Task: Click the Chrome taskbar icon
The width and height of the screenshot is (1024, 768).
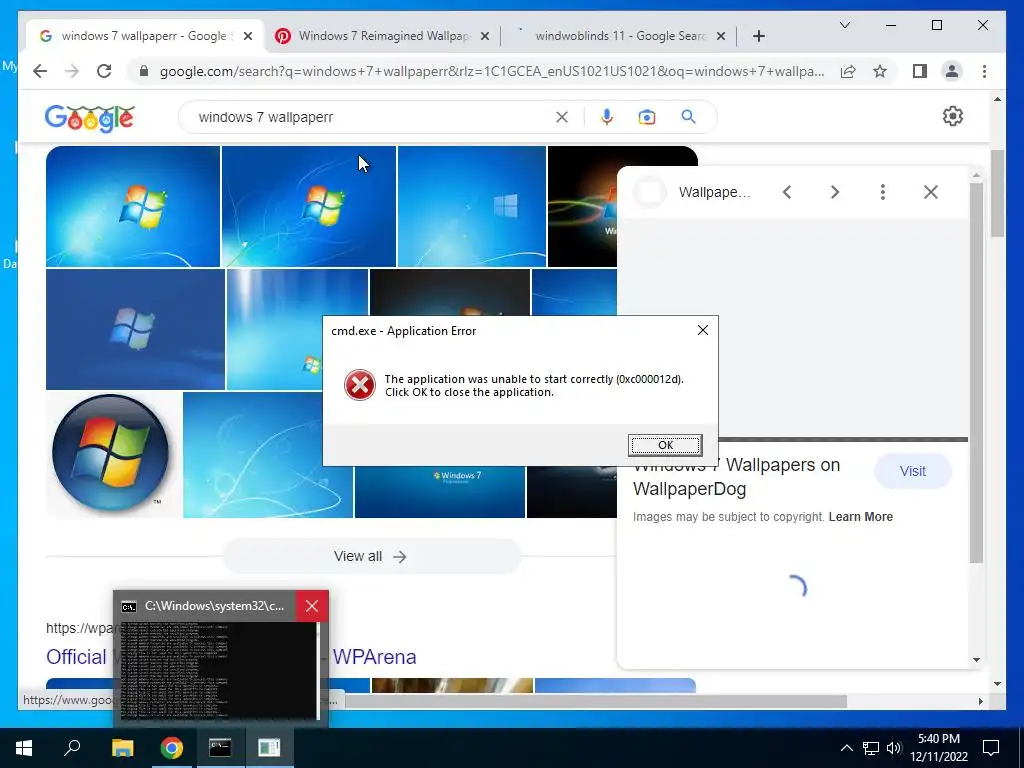Action: click(171, 748)
